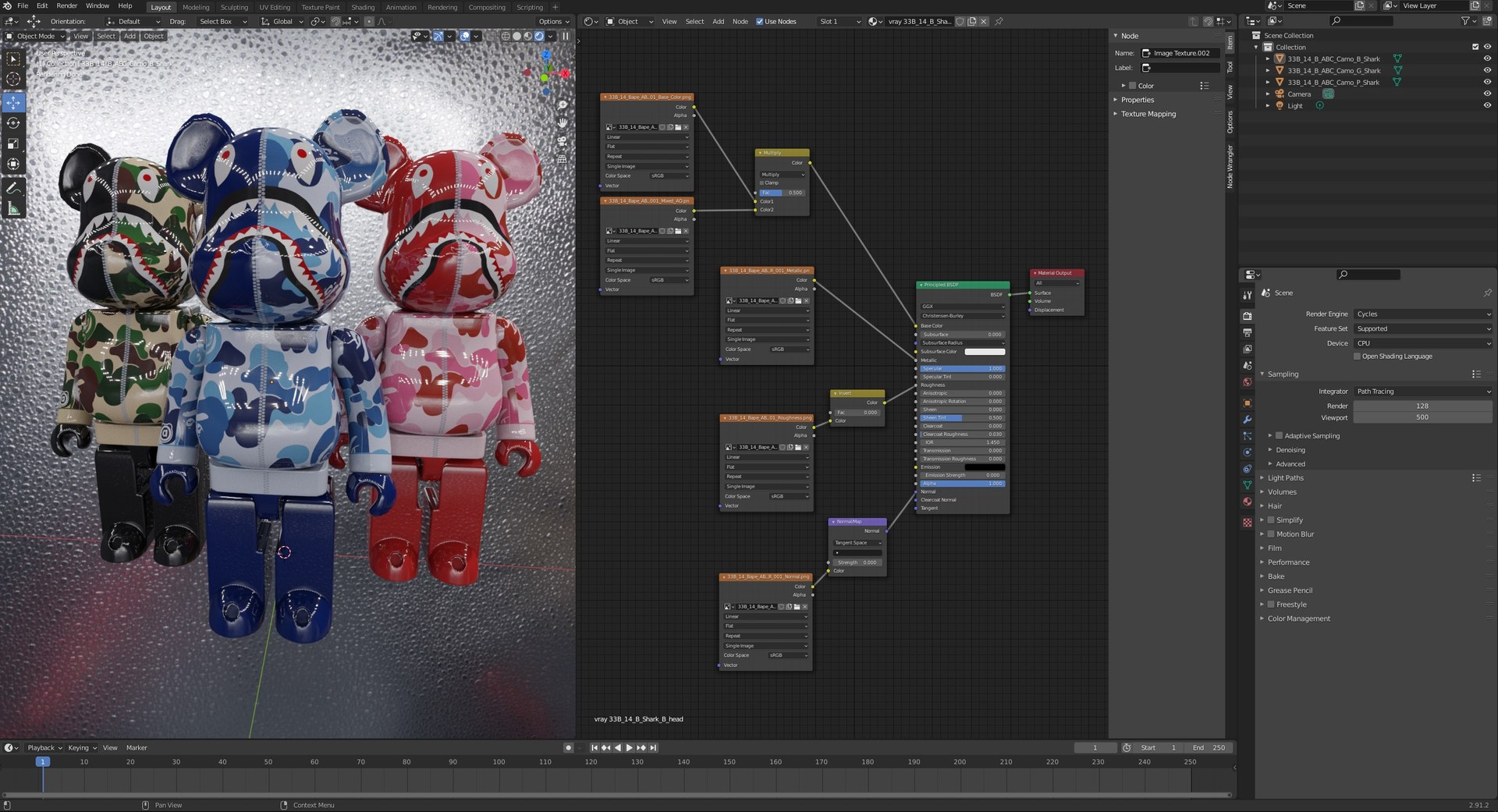The width and height of the screenshot is (1498, 812).
Task: Open the Modifier properties wrench tab
Action: pos(1248,420)
